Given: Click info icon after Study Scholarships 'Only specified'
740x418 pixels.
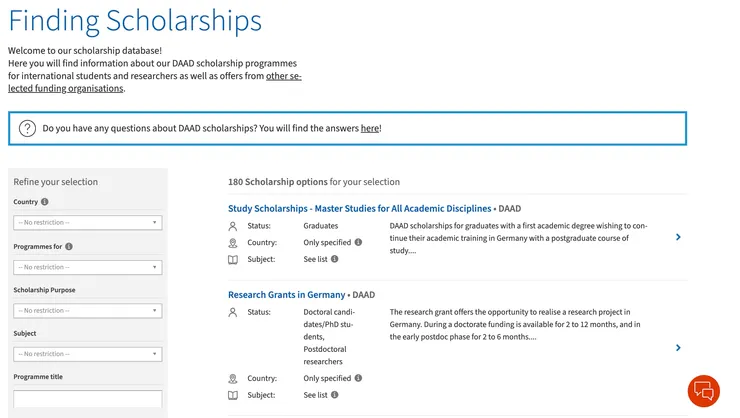Looking at the screenshot, I should coord(358,242).
